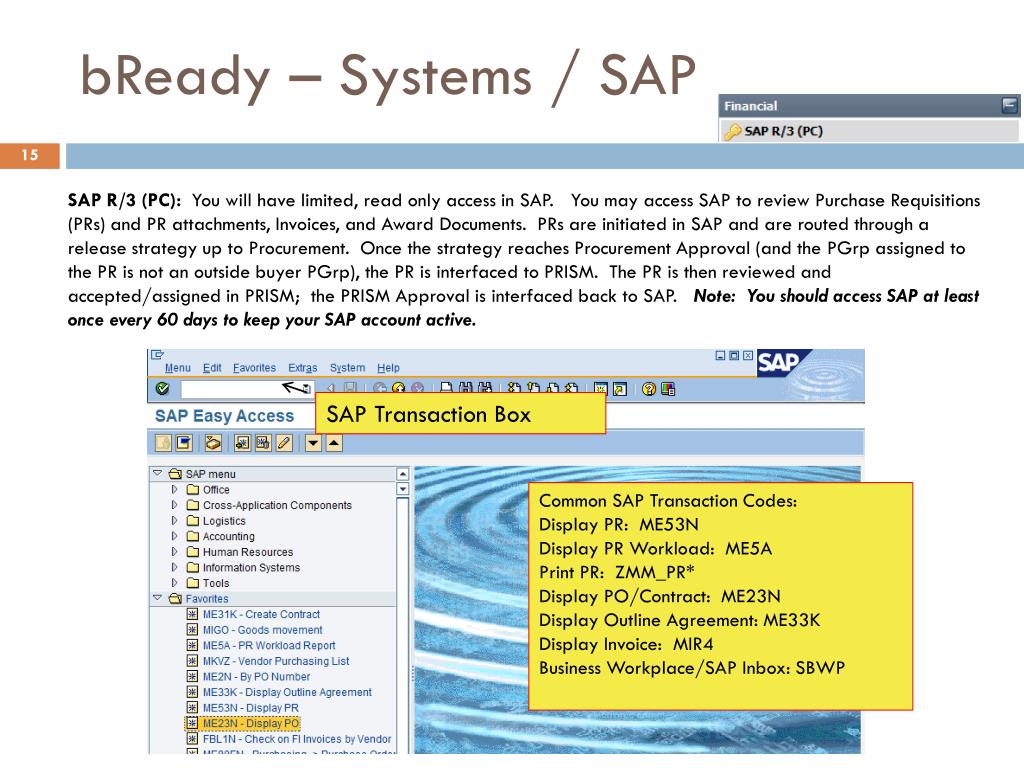Viewport: 1024px width, 768px height.
Task: Select FBL1N - Check on FI Invoices favorite
Action: click(x=296, y=739)
